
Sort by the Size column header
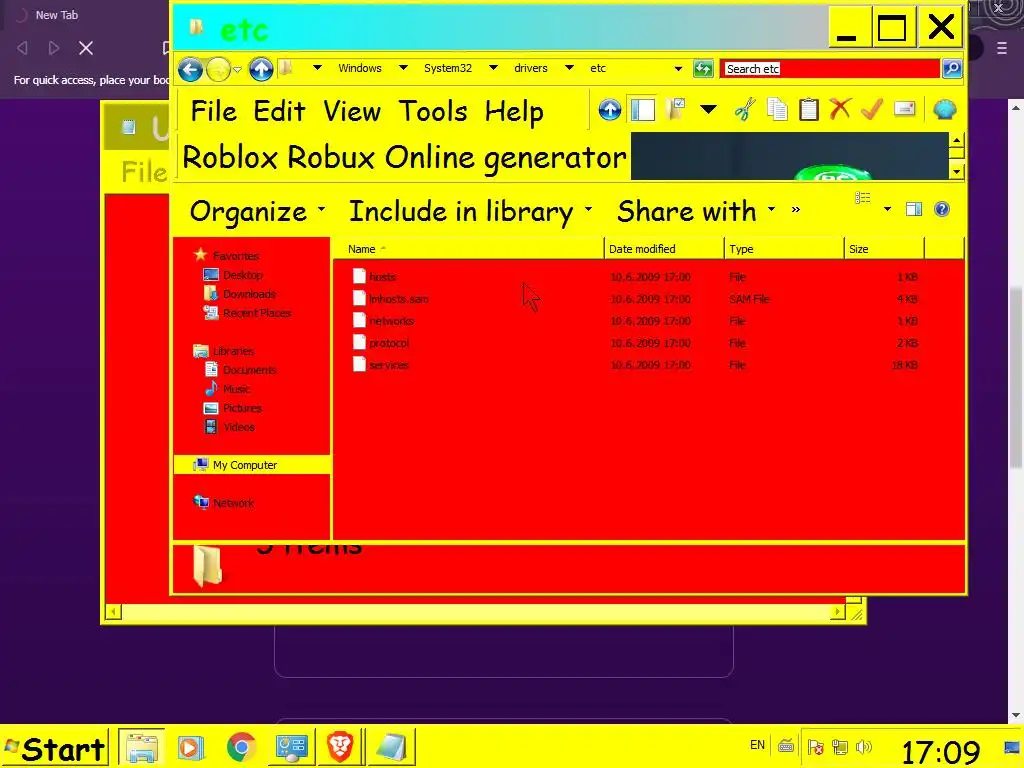(884, 249)
